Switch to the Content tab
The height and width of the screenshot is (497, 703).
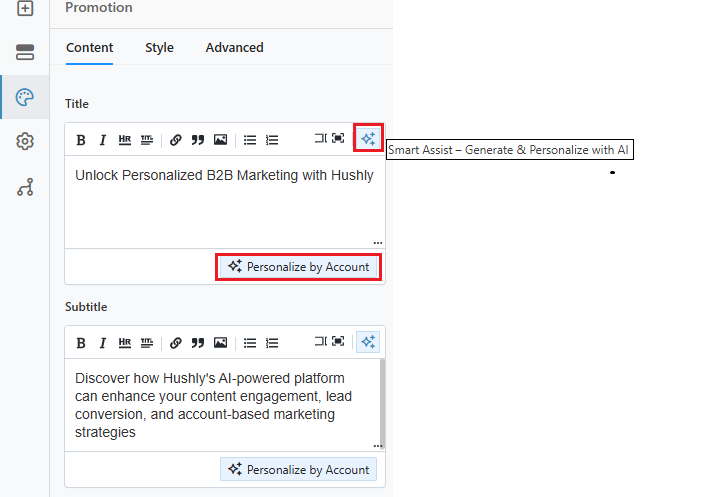89,48
